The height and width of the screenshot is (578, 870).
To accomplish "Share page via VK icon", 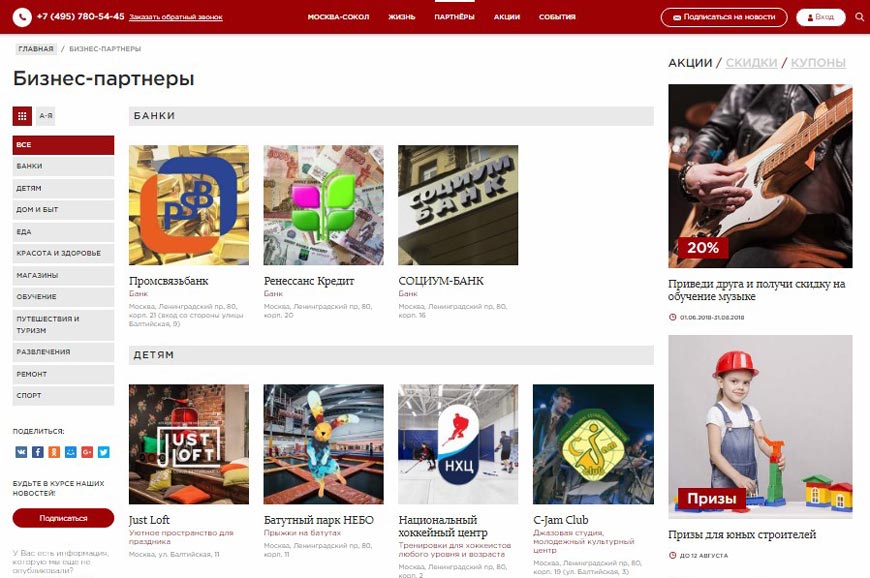I will tap(21, 452).
